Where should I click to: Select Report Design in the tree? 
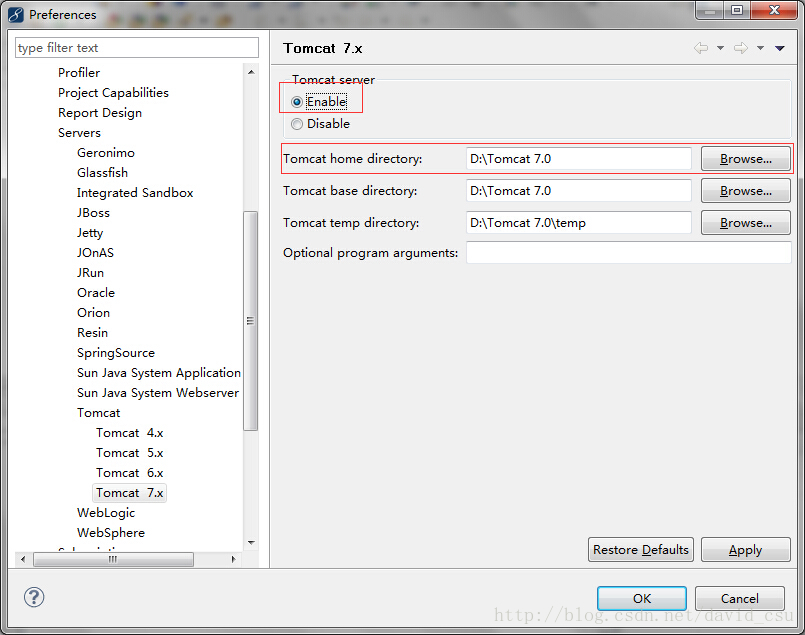[100, 112]
